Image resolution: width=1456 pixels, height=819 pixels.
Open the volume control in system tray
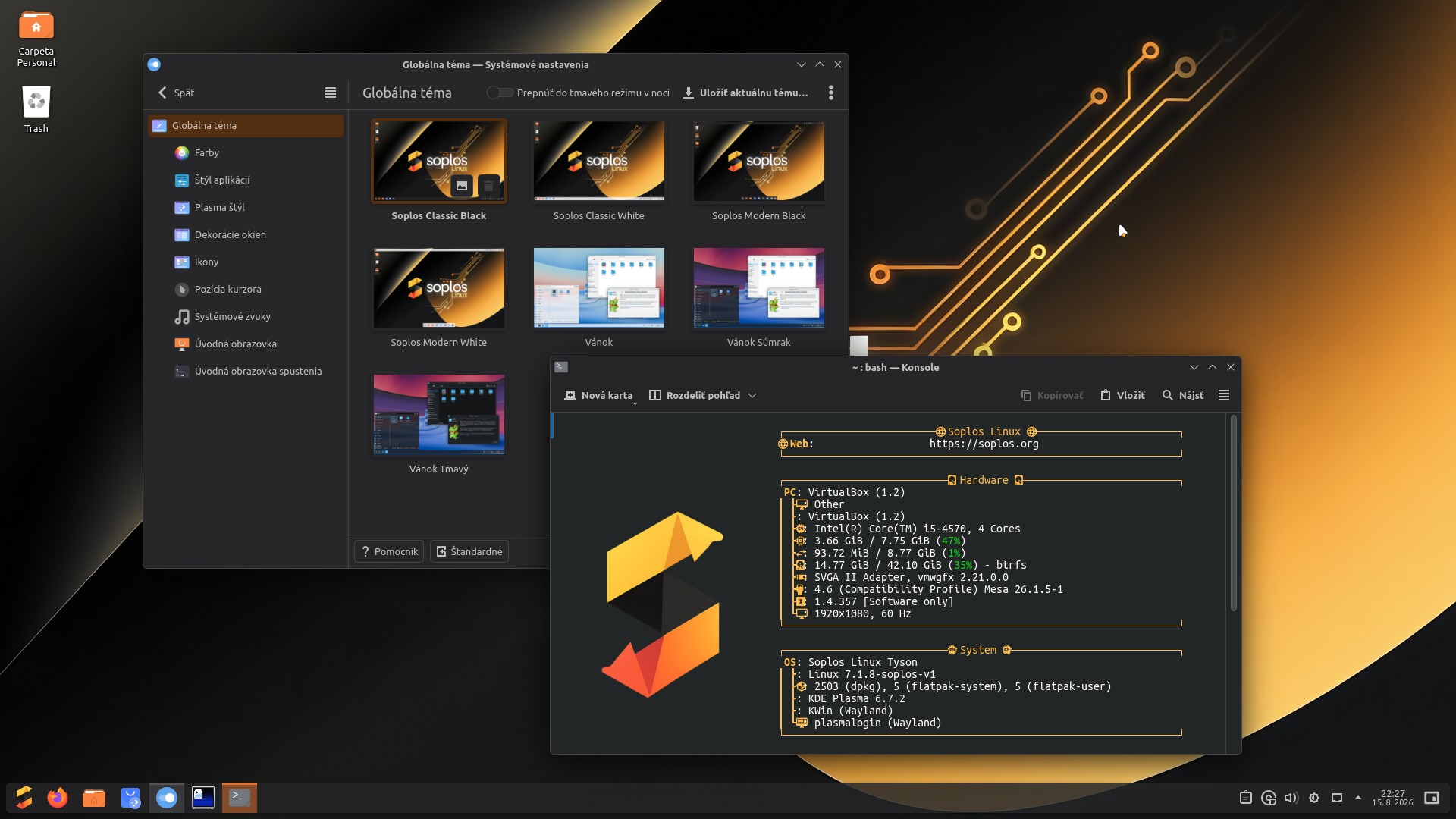click(x=1291, y=798)
